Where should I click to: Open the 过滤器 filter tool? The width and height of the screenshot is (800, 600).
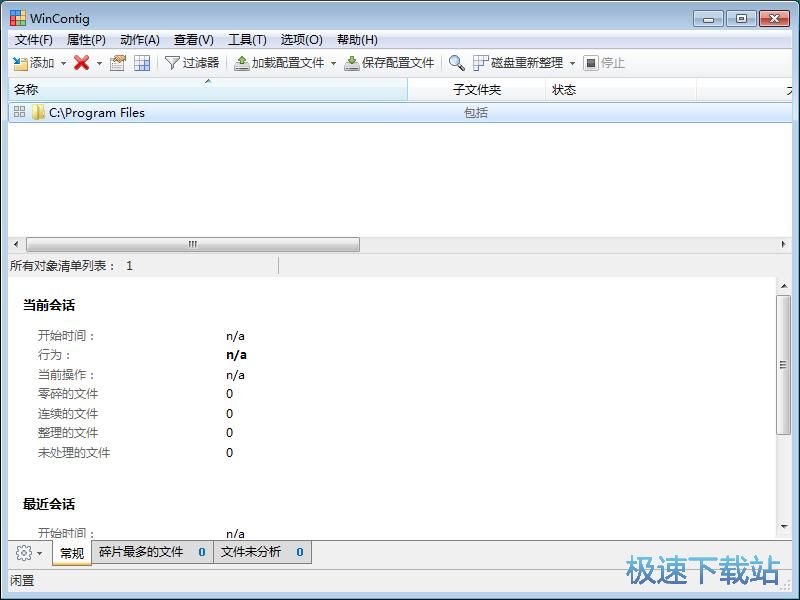pos(192,63)
